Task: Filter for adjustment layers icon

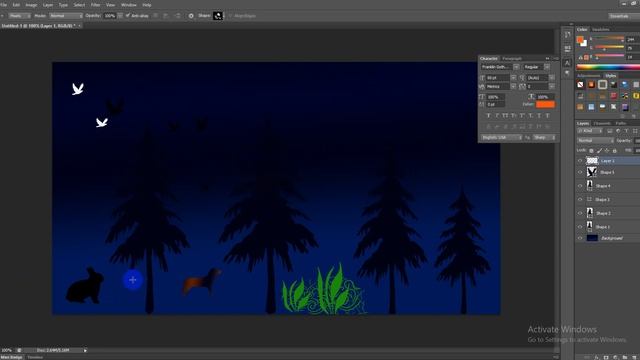Action: click(x=618, y=131)
